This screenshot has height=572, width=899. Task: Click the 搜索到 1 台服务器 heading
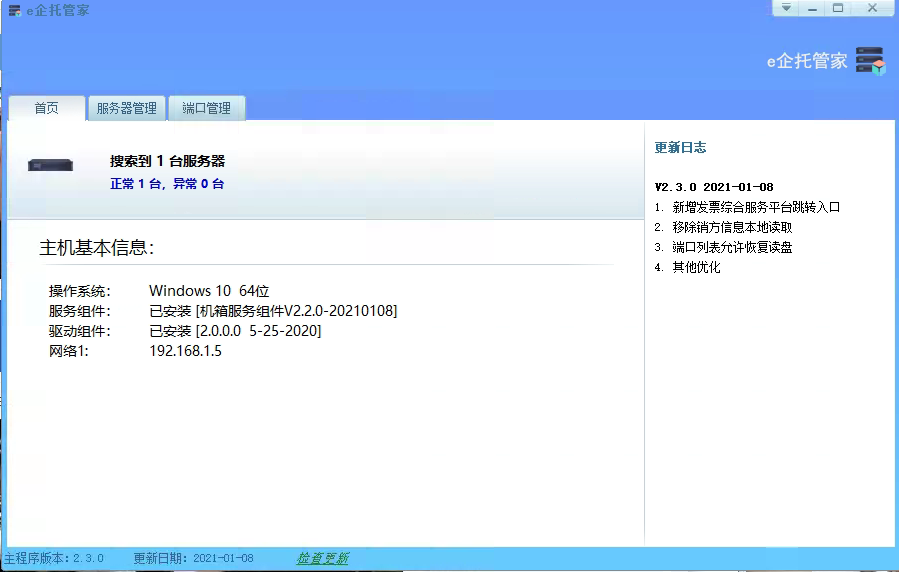[167, 161]
